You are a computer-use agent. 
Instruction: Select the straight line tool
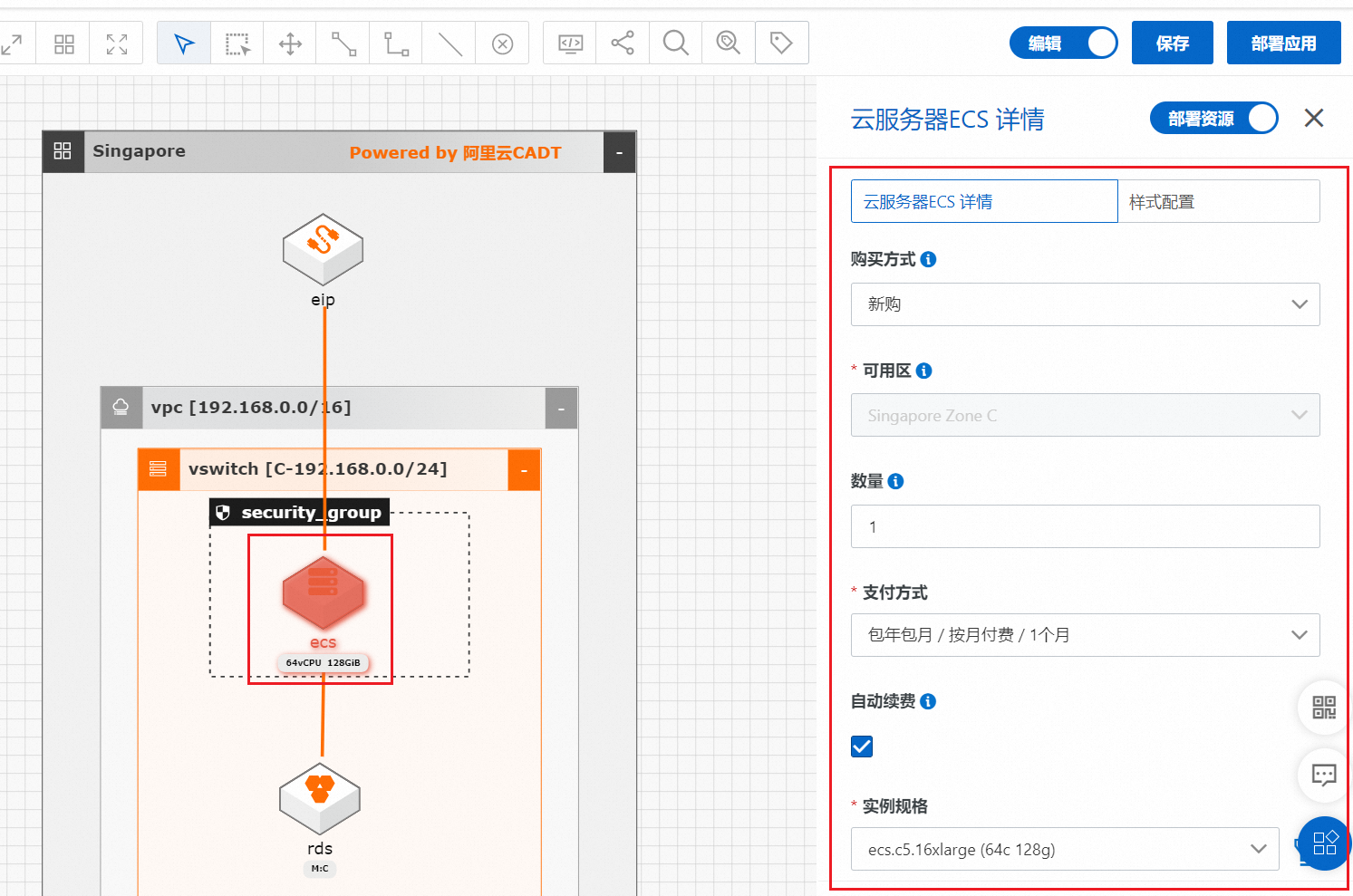click(449, 43)
